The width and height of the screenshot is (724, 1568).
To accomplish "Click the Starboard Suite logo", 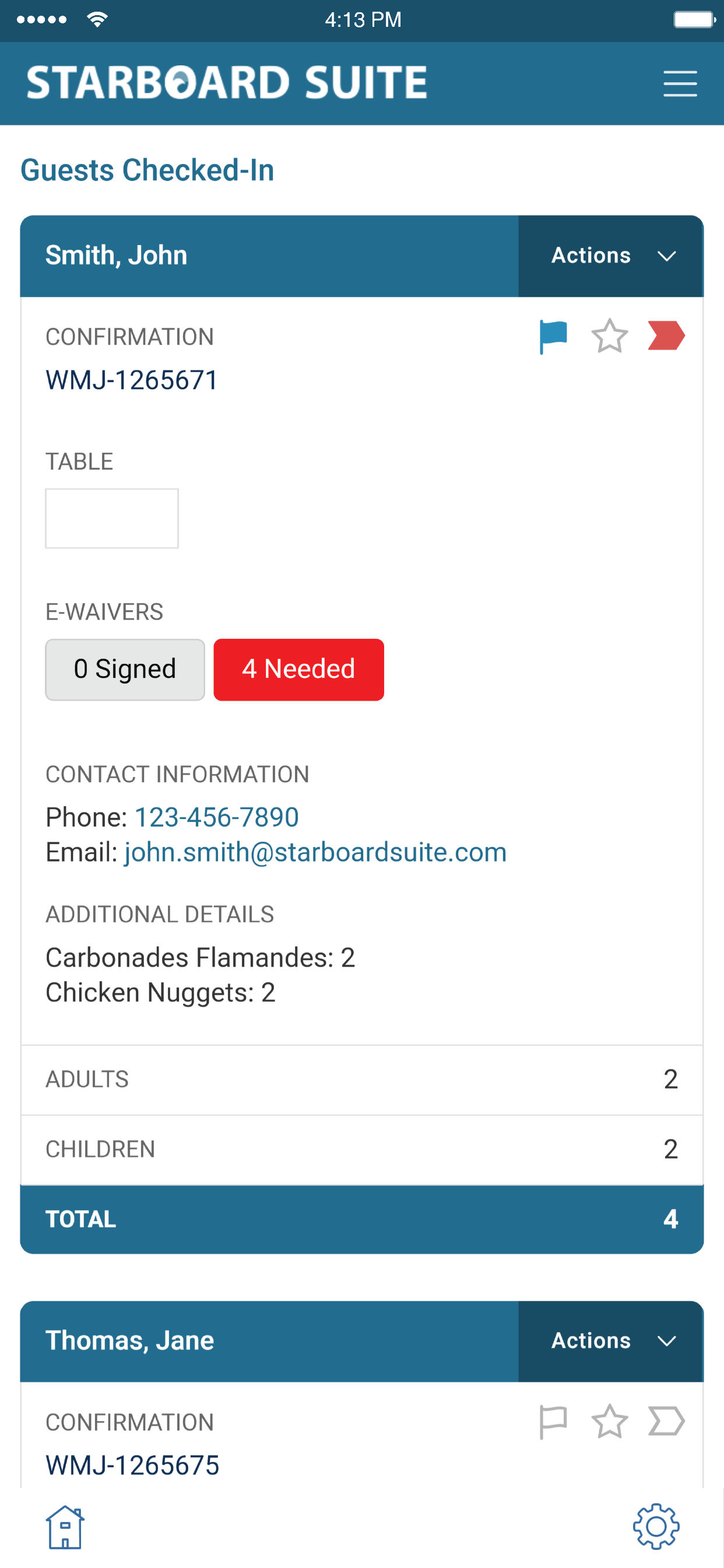I will point(227,83).
